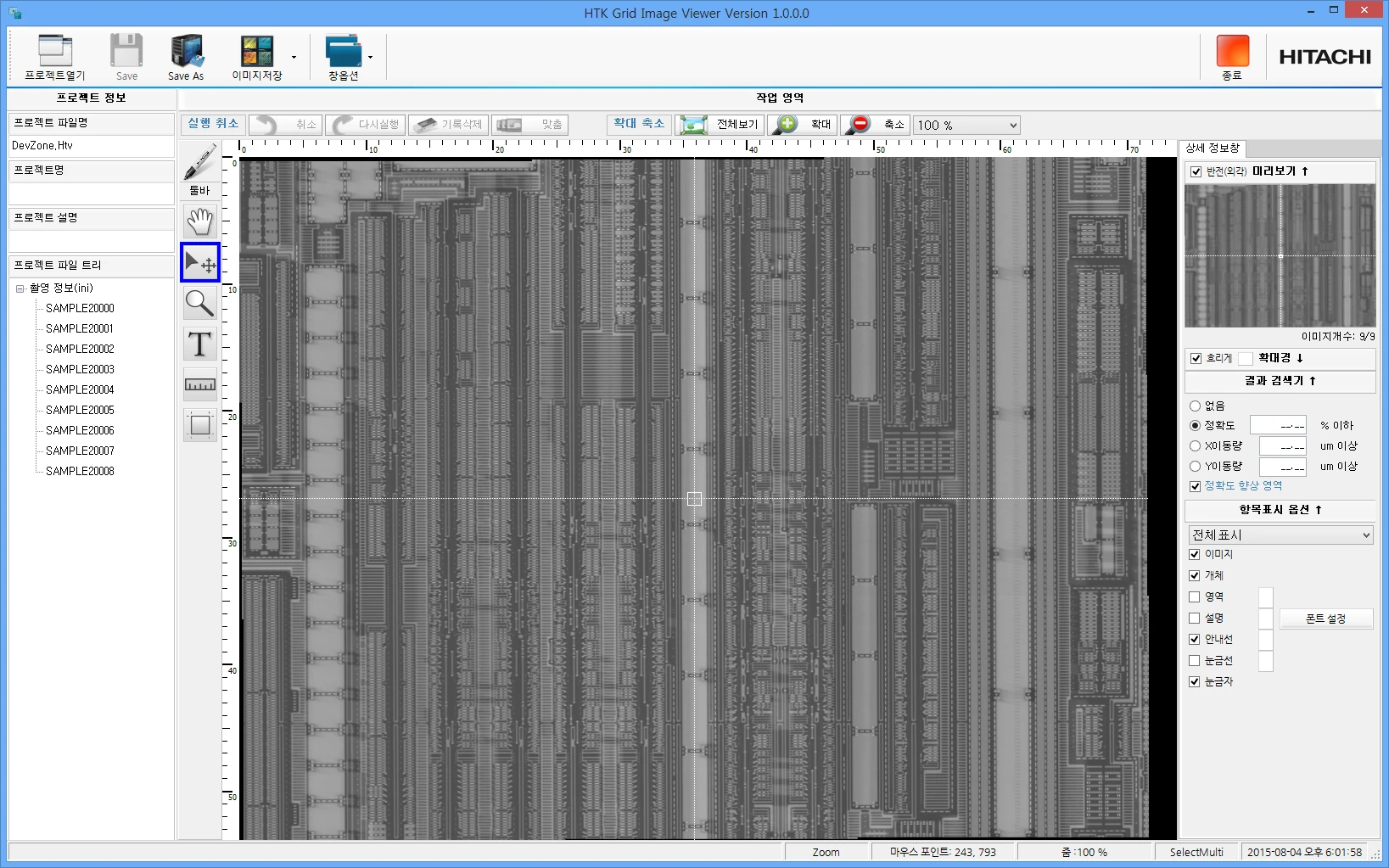Click the color swatch beside 영역
This screenshot has height=868, width=1389.
point(1266,597)
